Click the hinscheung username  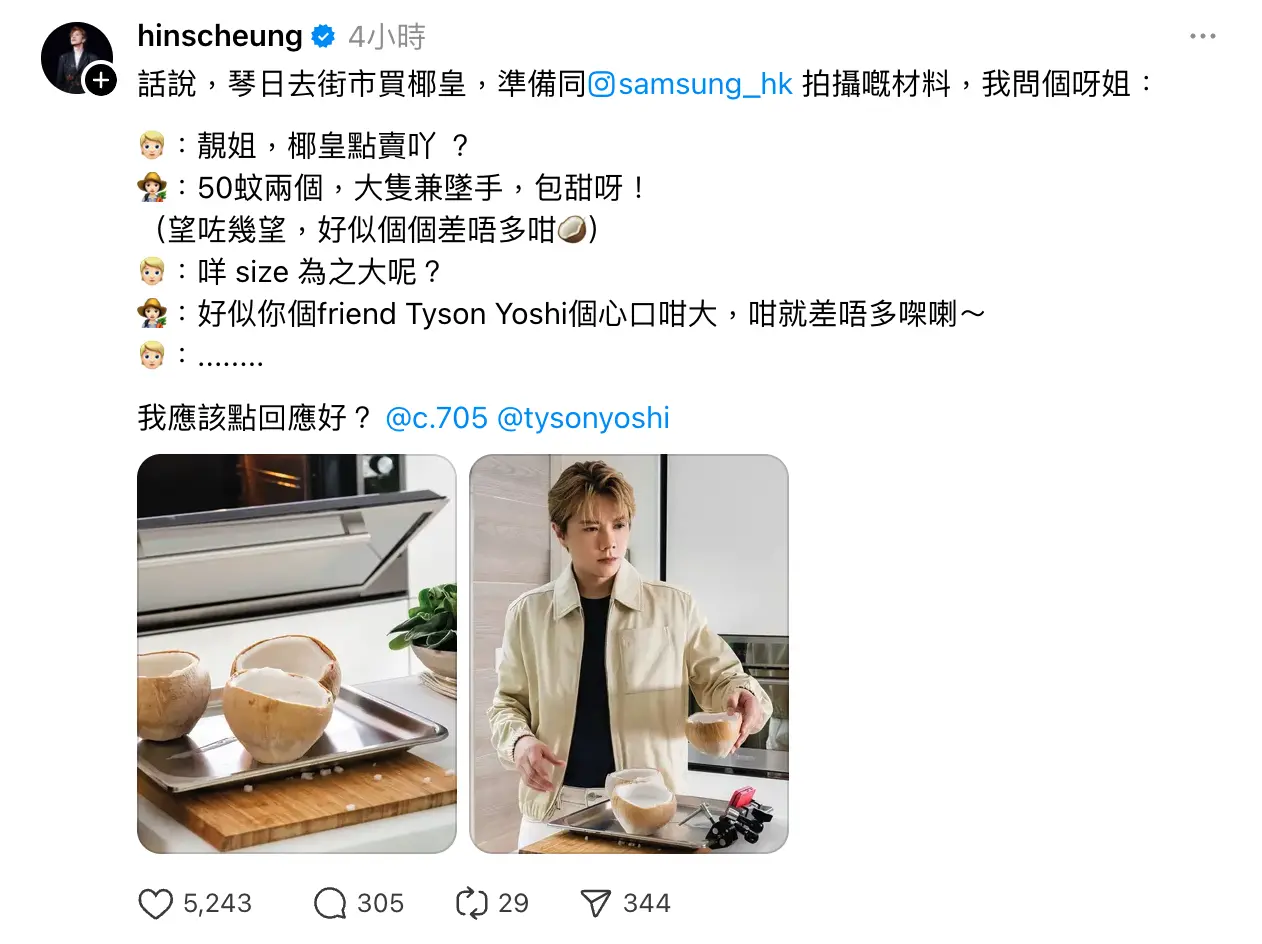coord(220,37)
